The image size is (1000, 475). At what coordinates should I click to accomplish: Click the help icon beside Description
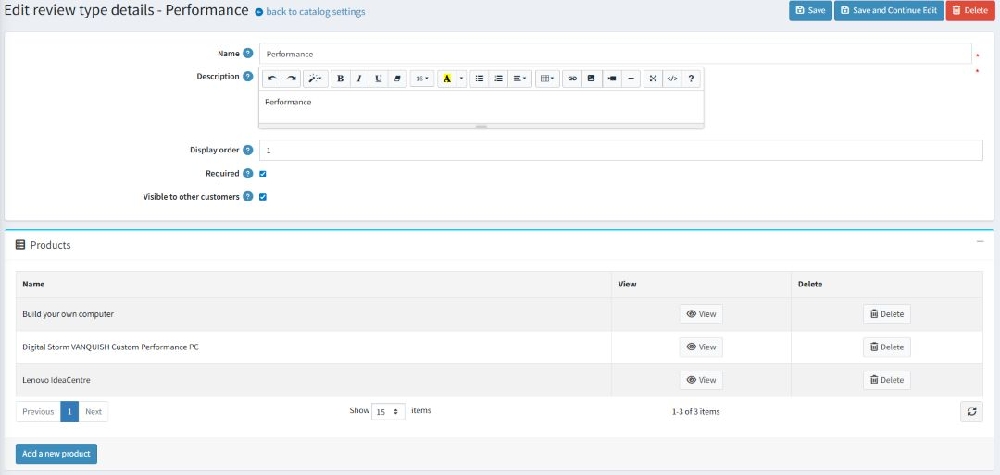[248, 76]
